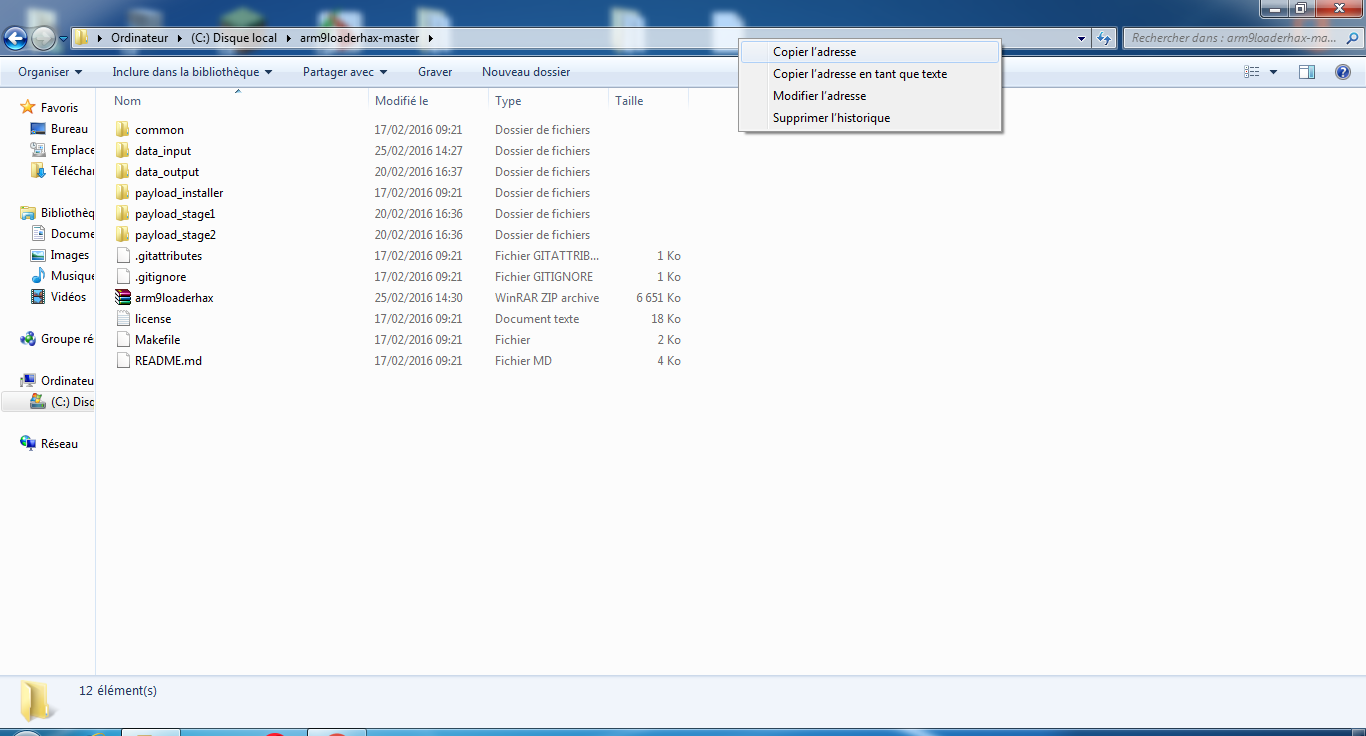
Task: Open the payload_installer folder
Action: point(178,193)
